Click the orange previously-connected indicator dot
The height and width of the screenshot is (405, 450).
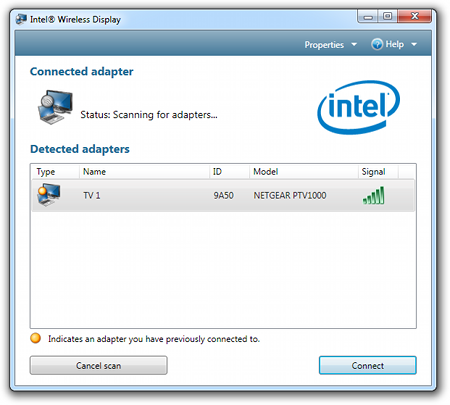35,338
